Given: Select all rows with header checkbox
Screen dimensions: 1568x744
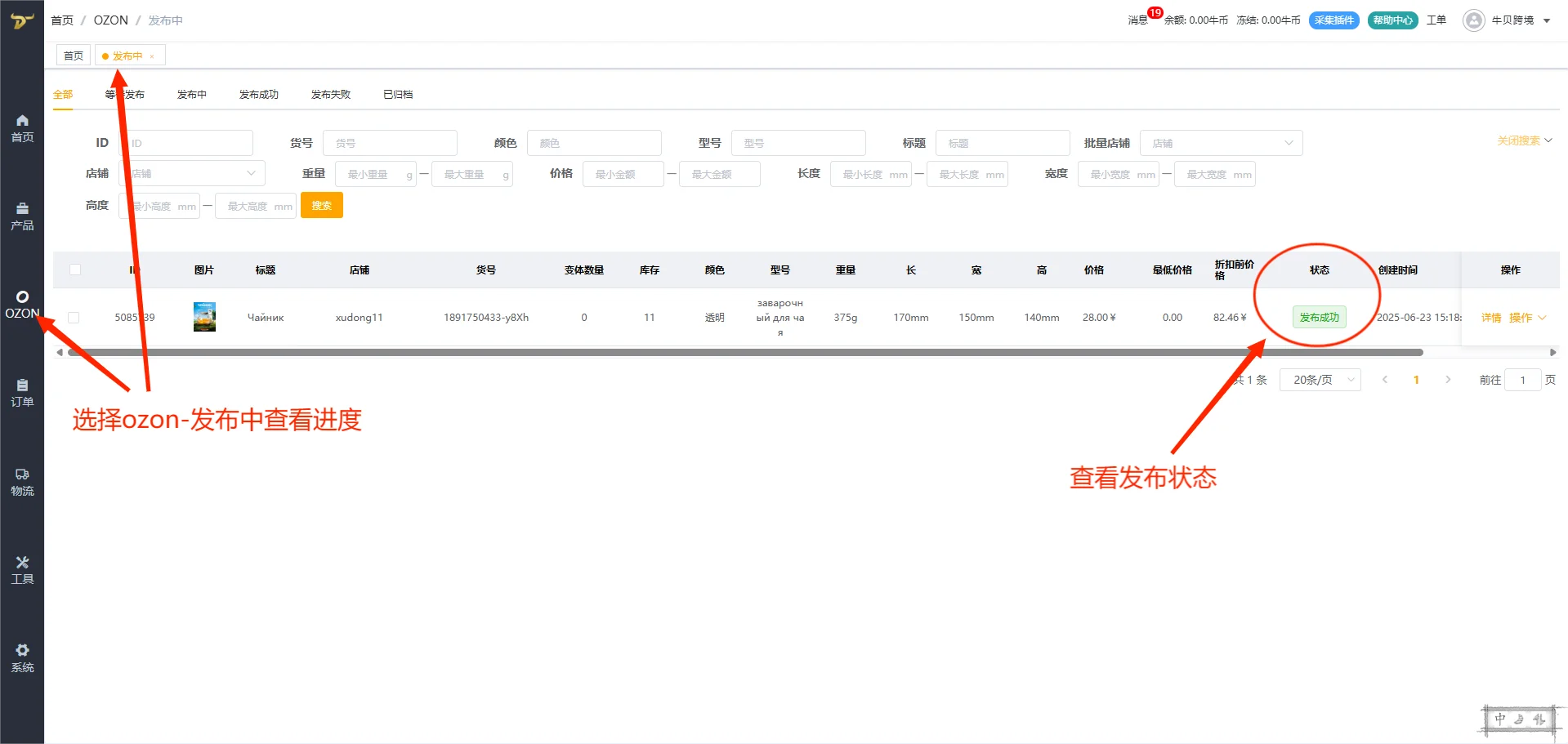Looking at the screenshot, I should (x=74, y=270).
